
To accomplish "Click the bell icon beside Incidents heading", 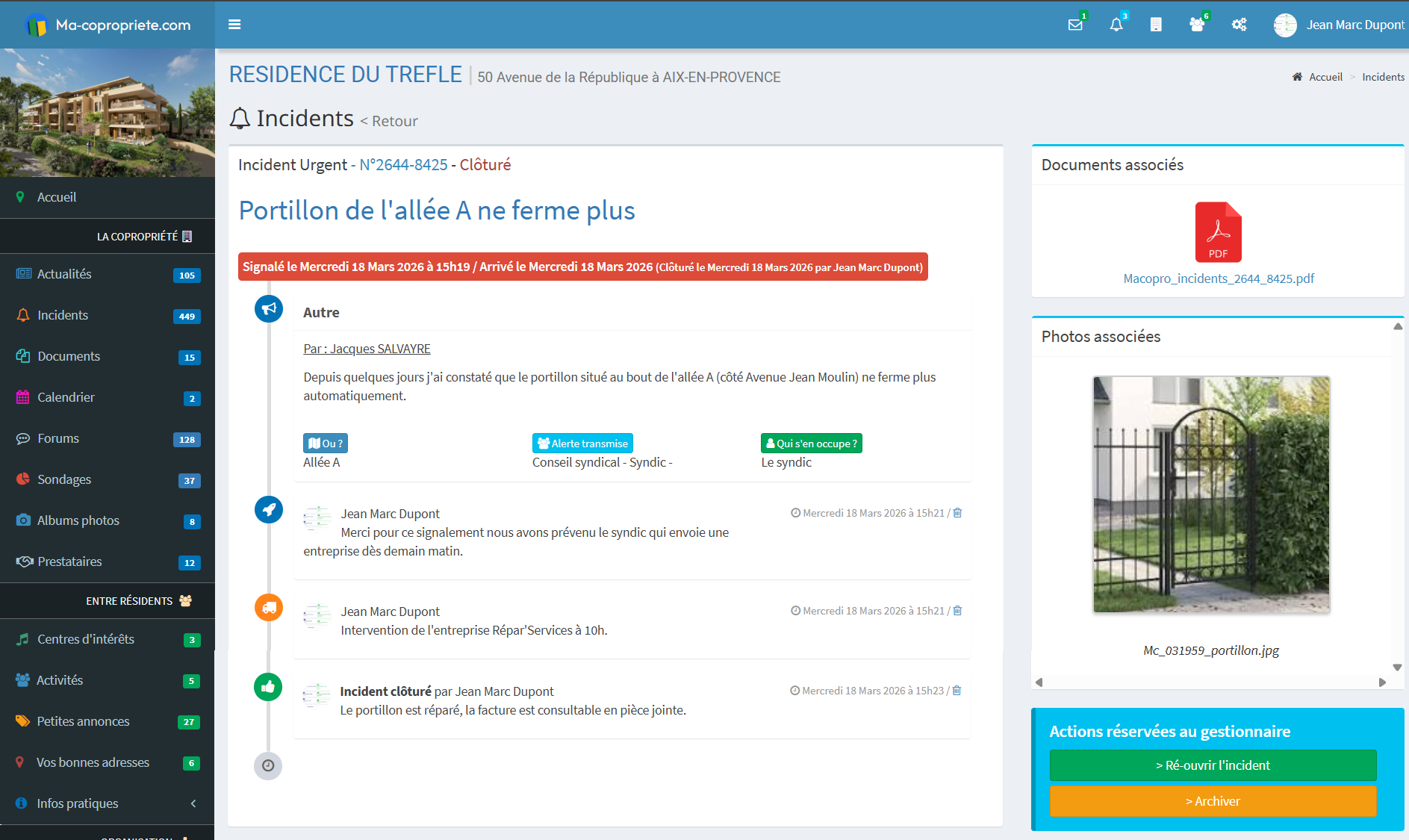I will tap(240, 119).
